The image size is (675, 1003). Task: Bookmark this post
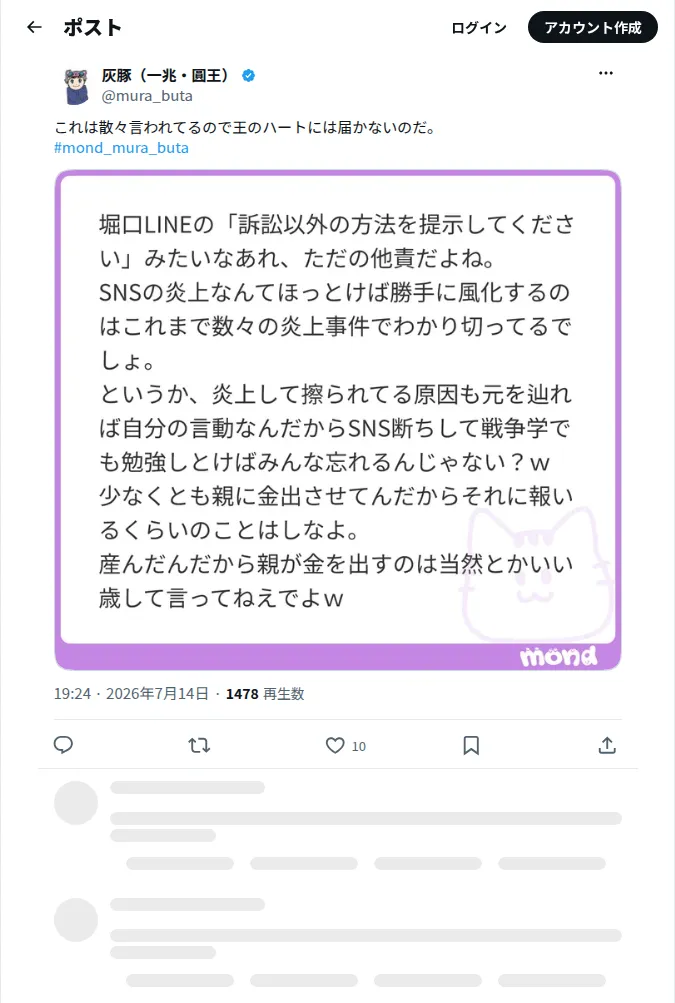pos(471,745)
